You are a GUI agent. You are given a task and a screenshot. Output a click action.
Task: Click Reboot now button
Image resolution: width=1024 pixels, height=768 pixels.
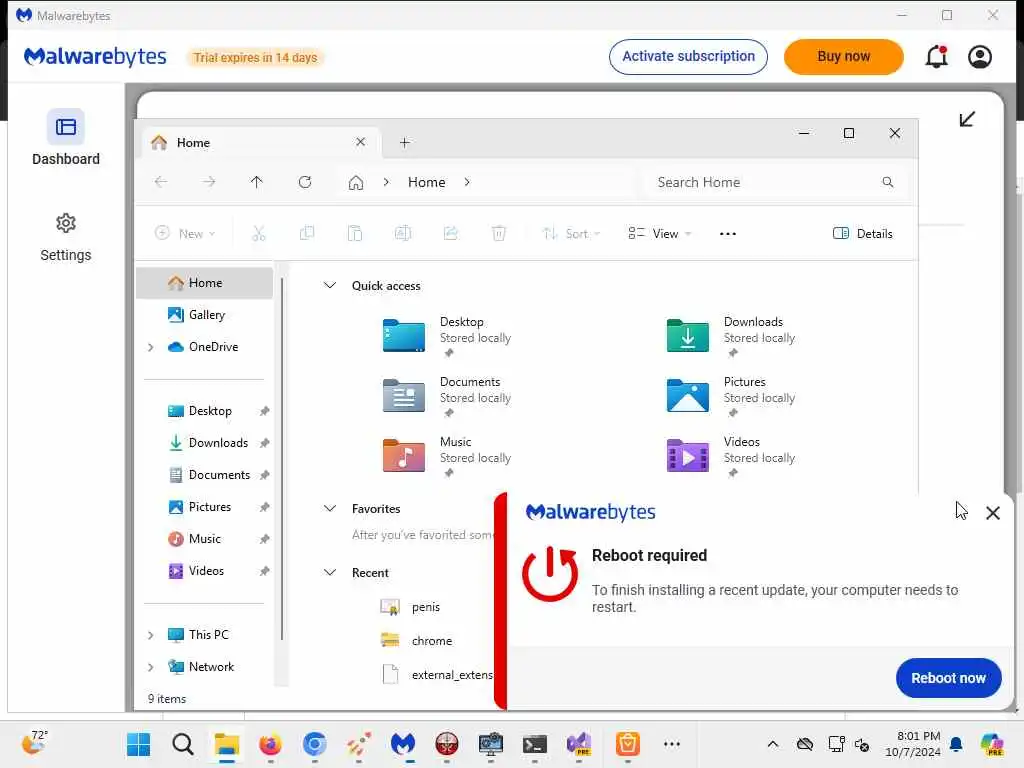pyautogui.click(x=948, y=678)
